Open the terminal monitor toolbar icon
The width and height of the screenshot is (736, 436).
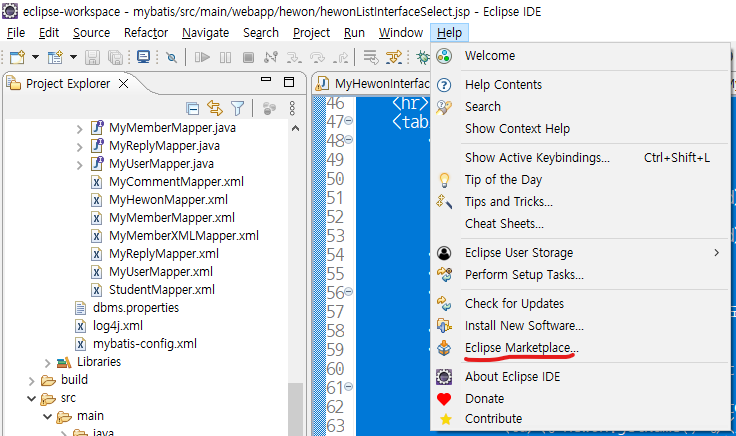coord(143,57)
